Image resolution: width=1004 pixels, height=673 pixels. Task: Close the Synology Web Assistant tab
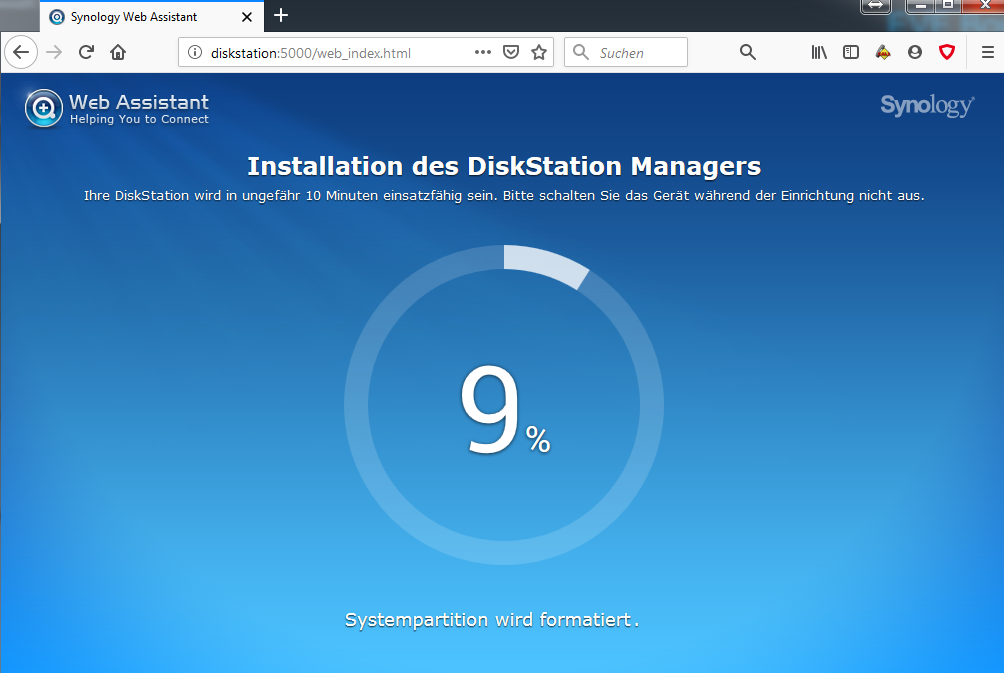(x=247, y=17)
